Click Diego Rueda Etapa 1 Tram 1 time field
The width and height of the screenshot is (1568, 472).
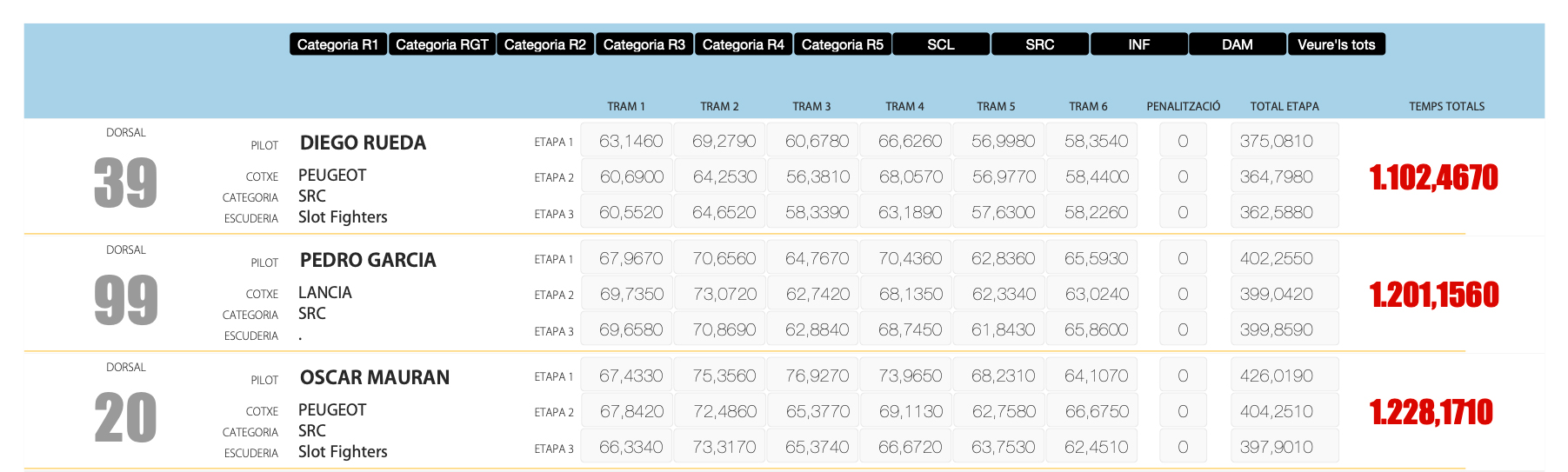coord(631,141)
